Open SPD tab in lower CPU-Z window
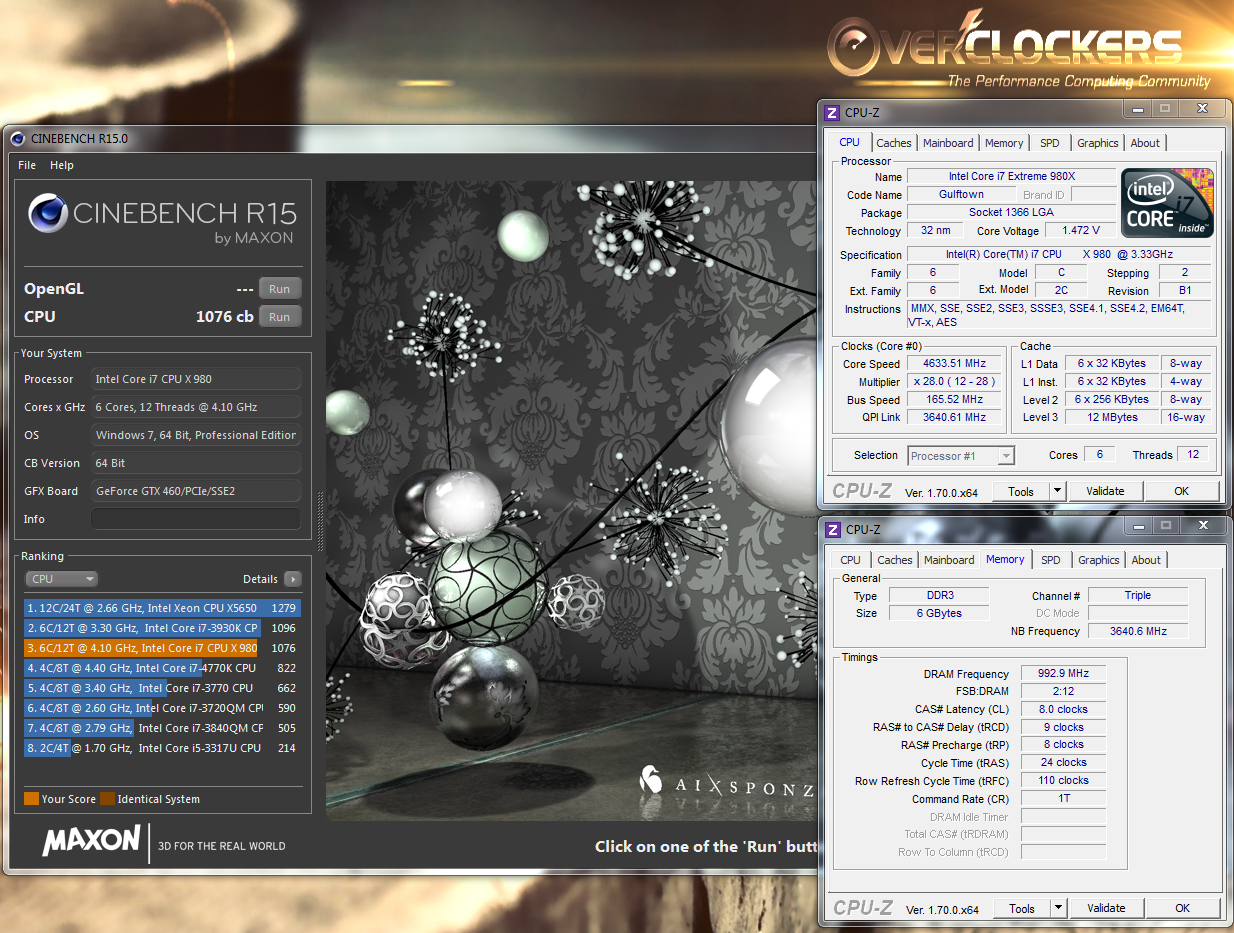Viewport: 1234px width, 933px height. pos(1051,560)
